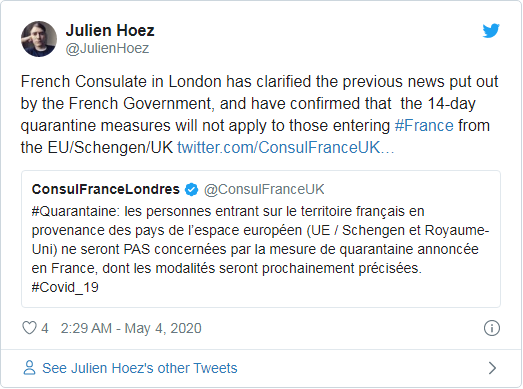Like the tweet with the heart icon
Image resolution: width=523 pixels, height=389 pixels.
click(29, 328)
